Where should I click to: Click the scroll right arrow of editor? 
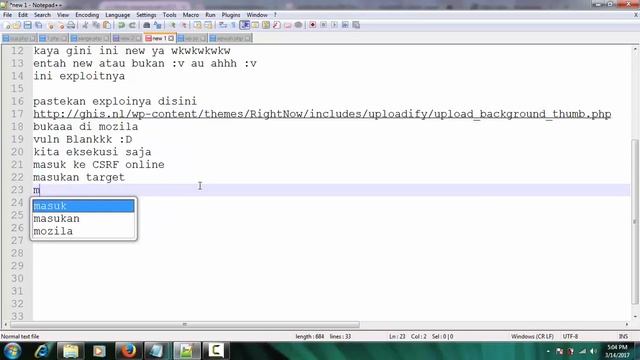(627, 324)
